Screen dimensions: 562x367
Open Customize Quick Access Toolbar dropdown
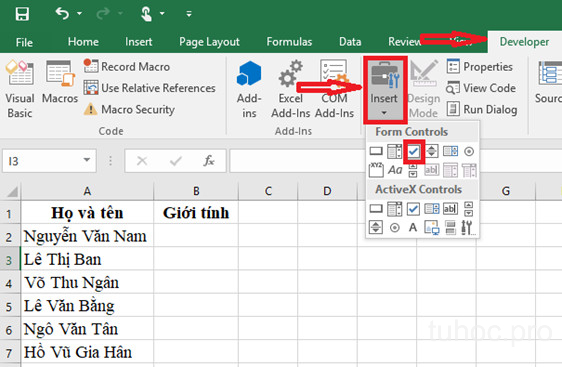[189, 14]
